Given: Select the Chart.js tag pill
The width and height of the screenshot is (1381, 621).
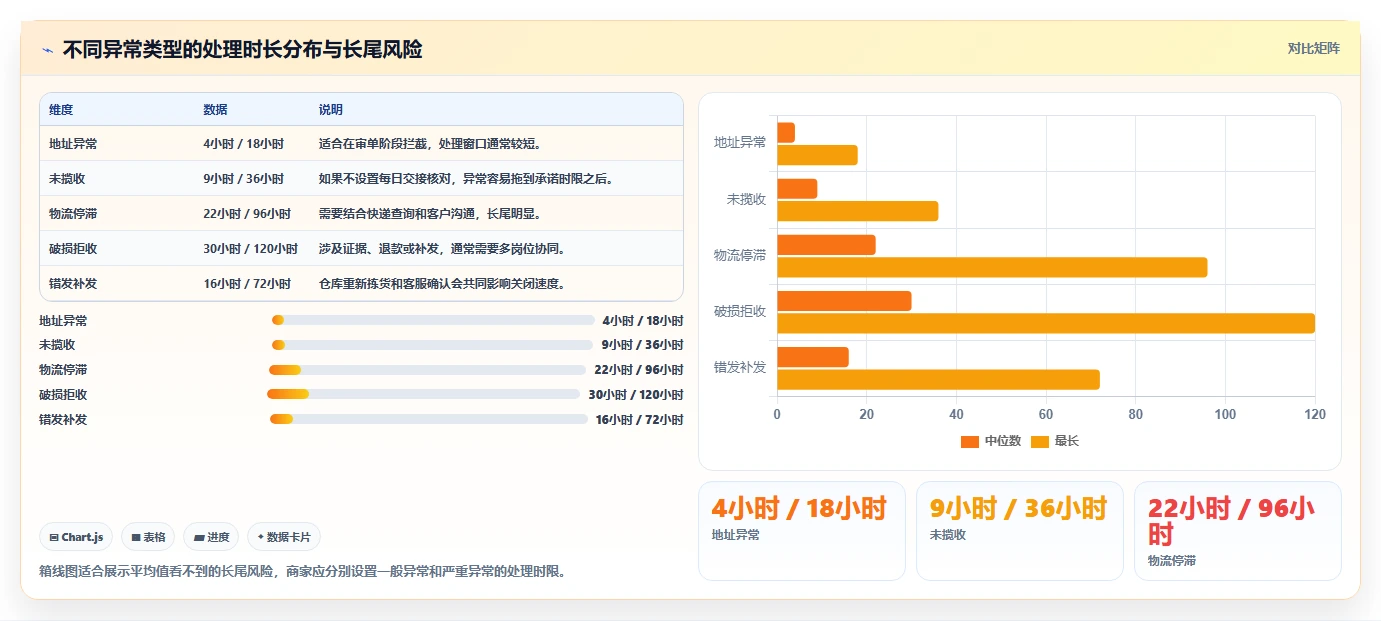Looking at the screenshot, I should tap(77, 537).
